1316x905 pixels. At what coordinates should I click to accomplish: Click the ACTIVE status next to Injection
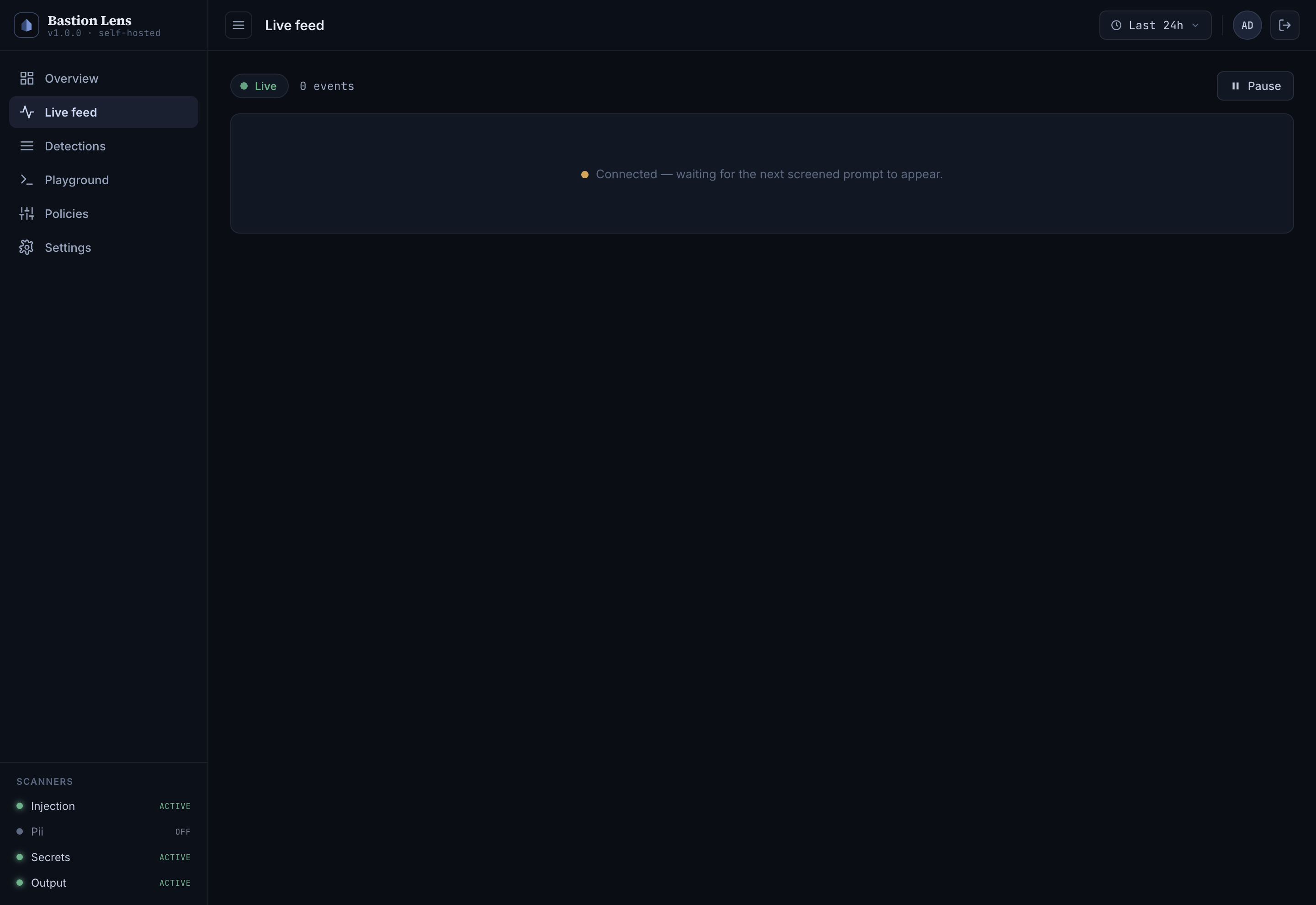coord(175,806)
